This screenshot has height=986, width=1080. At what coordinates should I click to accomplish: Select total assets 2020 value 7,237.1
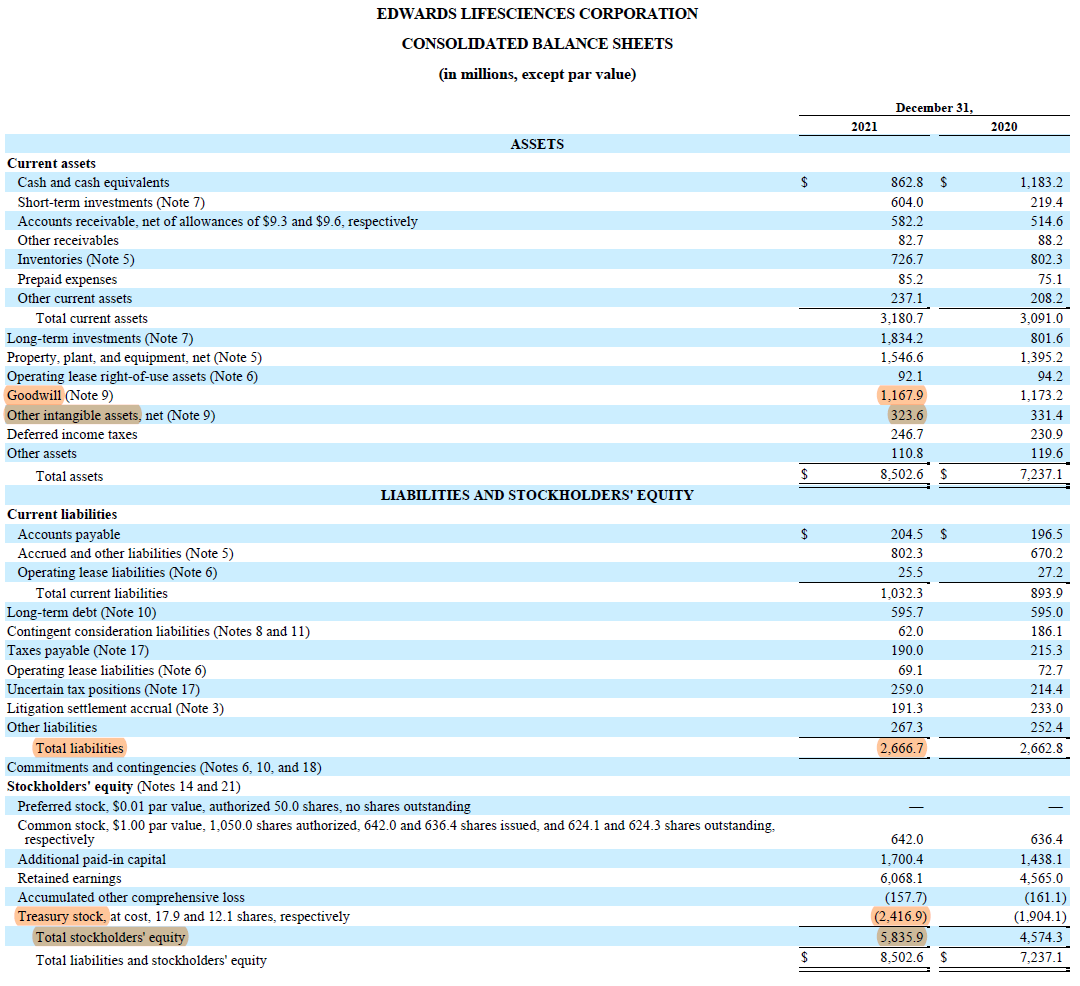[1041, 474]
